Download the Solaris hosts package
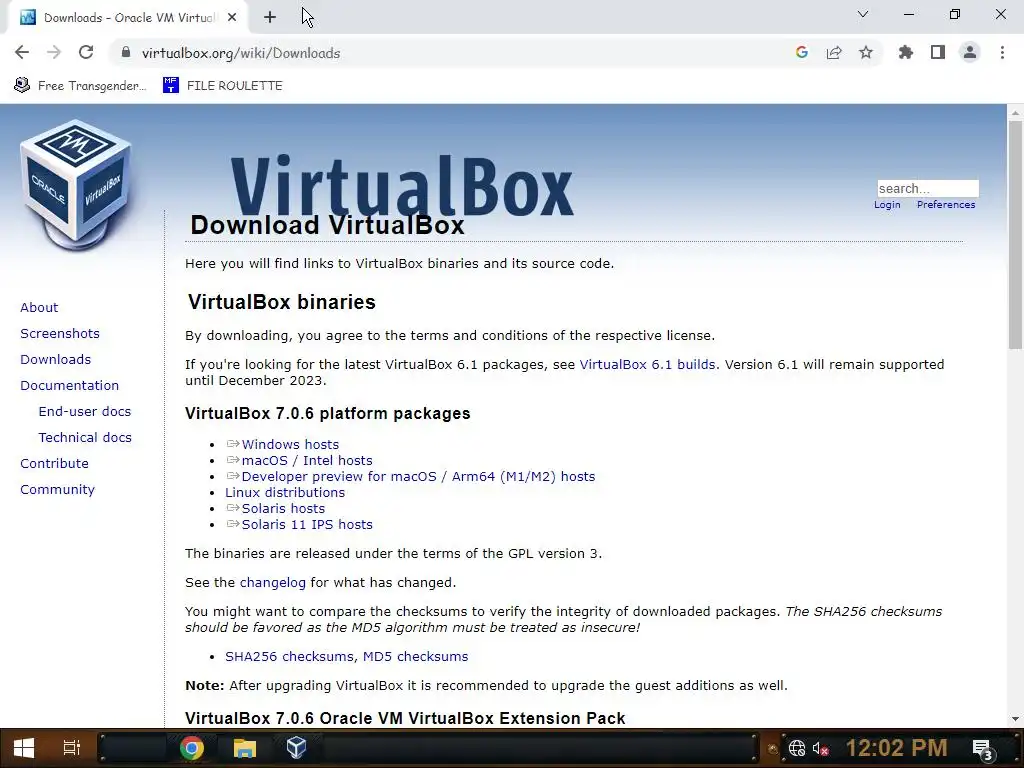Image resolution: width=1024 pixels, height=768 pixels. coord(283,509)
